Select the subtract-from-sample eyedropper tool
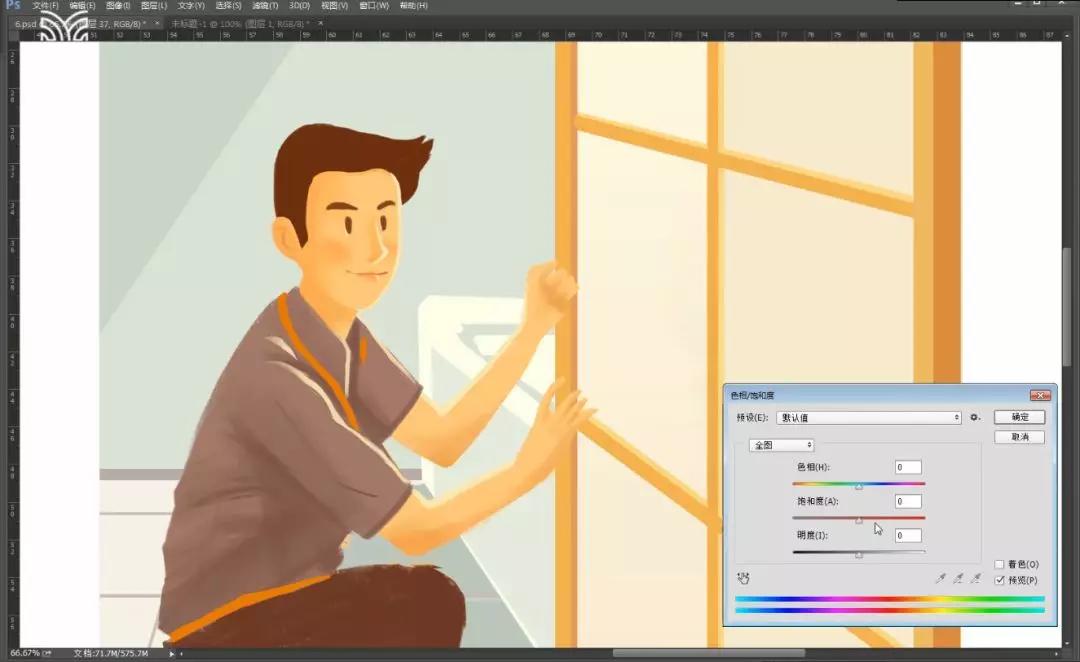 click(976, 578)
